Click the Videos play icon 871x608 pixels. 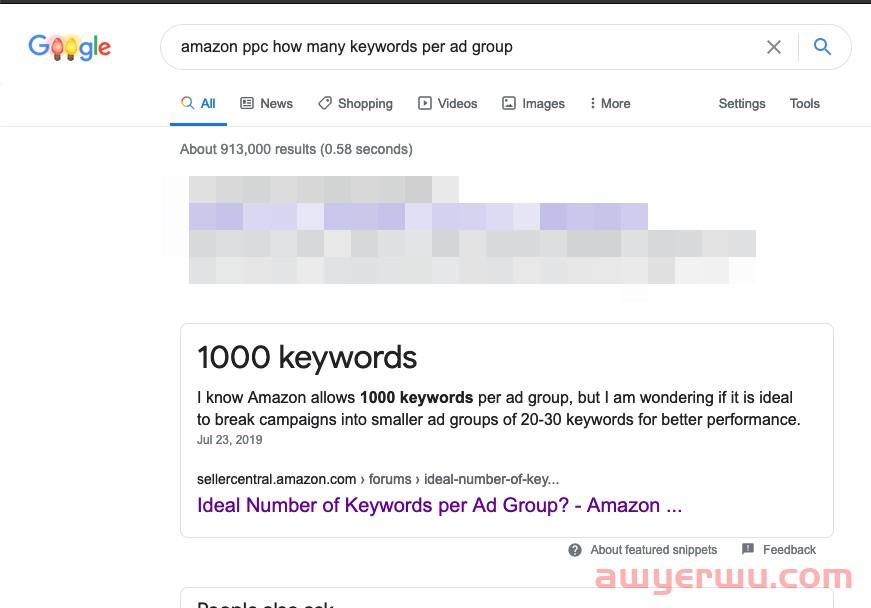pyautogui.click(x=425, y=103)
